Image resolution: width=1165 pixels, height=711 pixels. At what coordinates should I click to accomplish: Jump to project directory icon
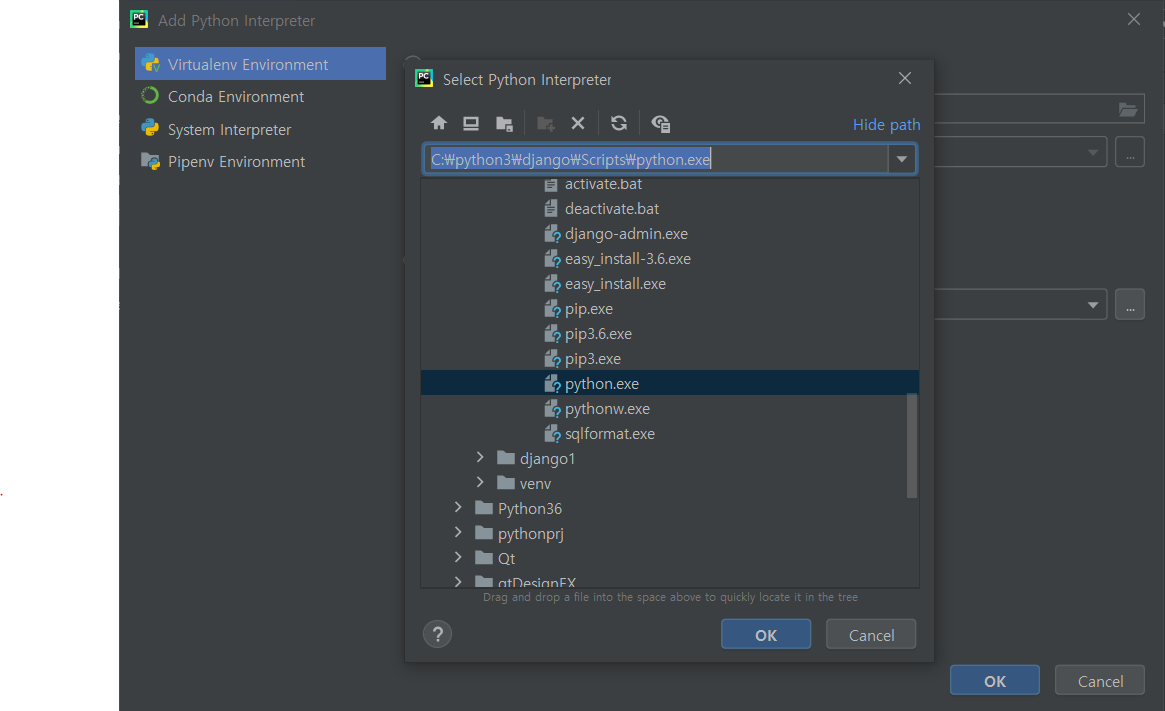[504, 124]
